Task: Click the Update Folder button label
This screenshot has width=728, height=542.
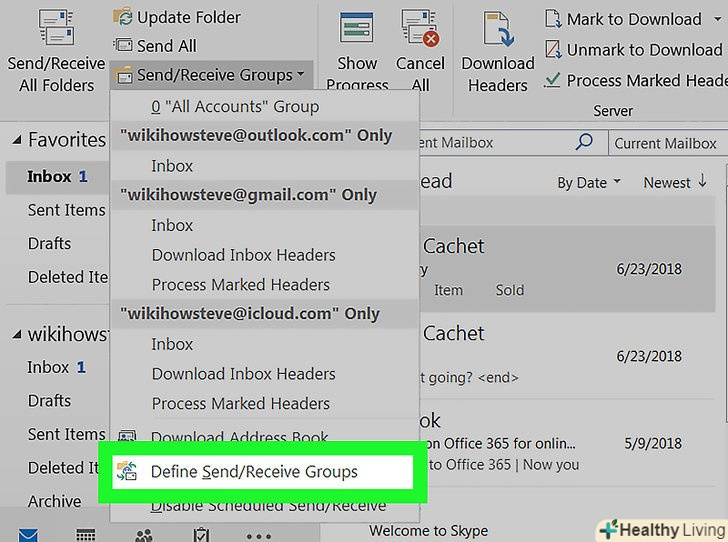Action: pyautogui.click(x=188, y=18)
